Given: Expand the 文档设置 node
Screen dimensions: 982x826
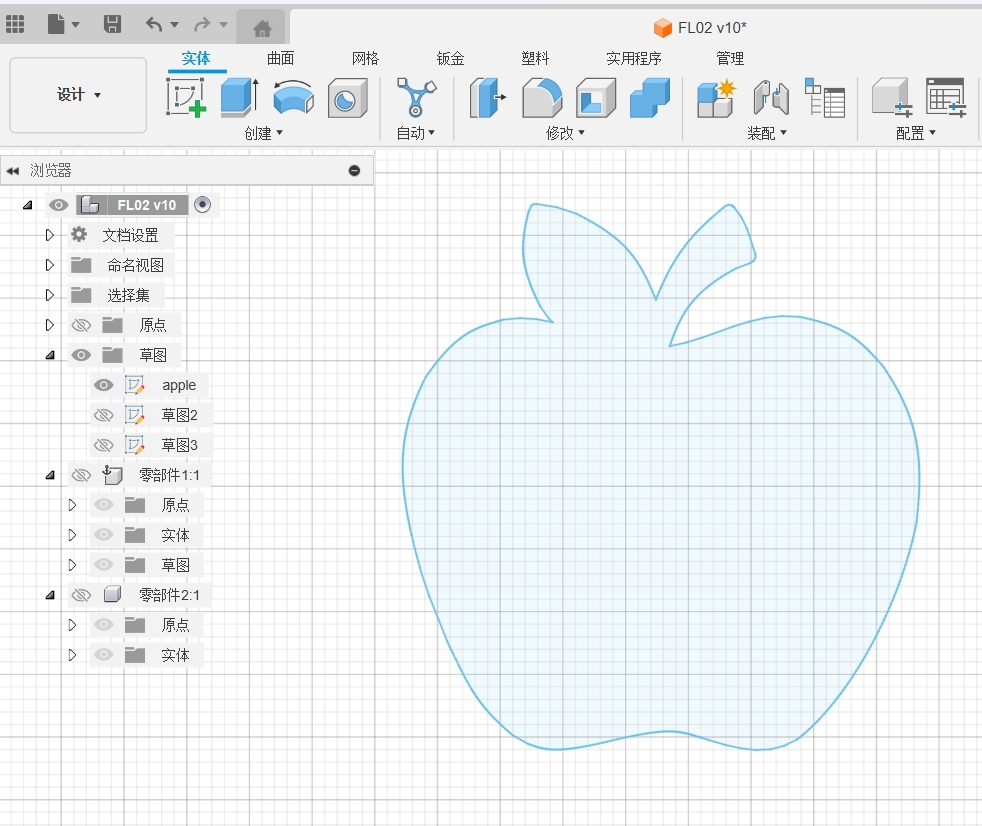Looking at the screenshot, I should coord(49,235).
